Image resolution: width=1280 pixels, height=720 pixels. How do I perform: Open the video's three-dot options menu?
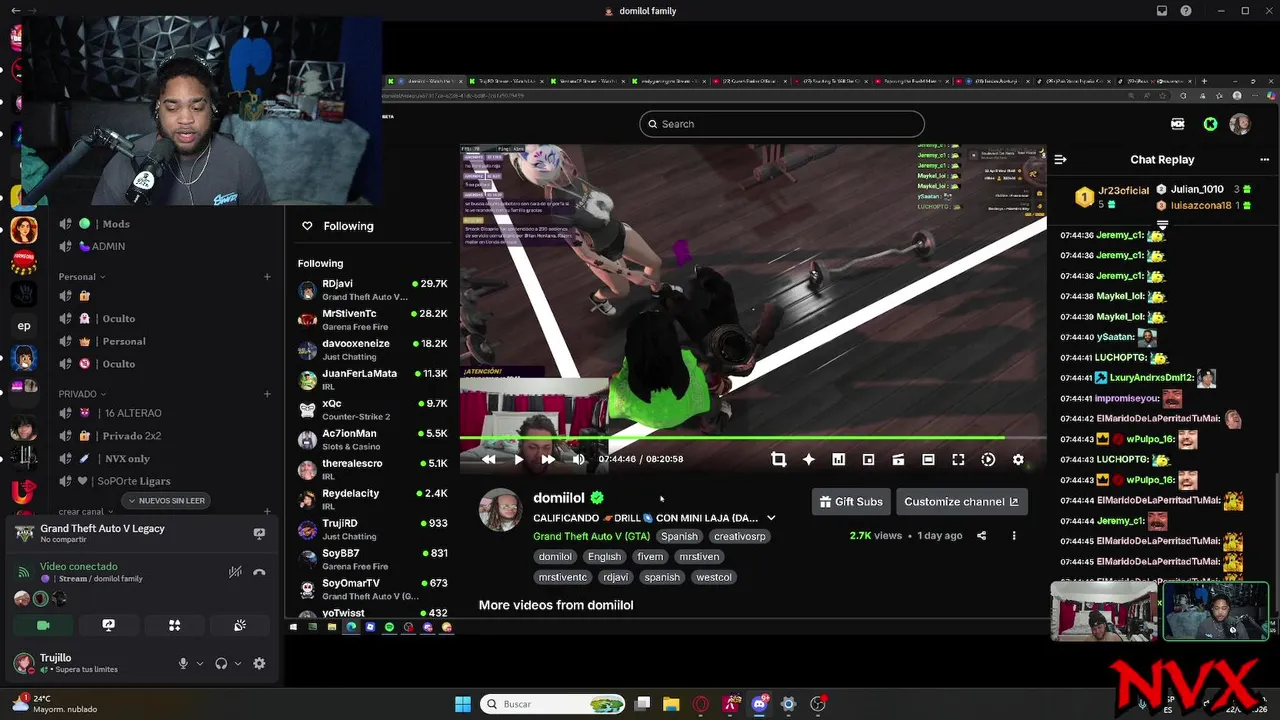1013,535
